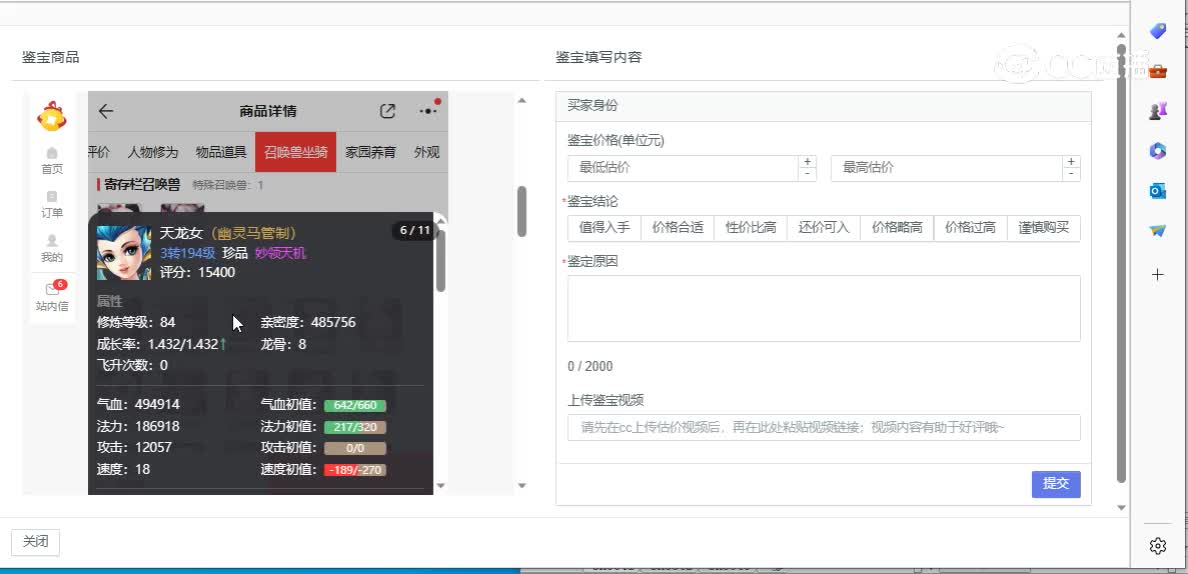Viewport: 1188px width, 574px height.
Task: Open the share icon in product detail header
Action: click(x=387, y=111)
